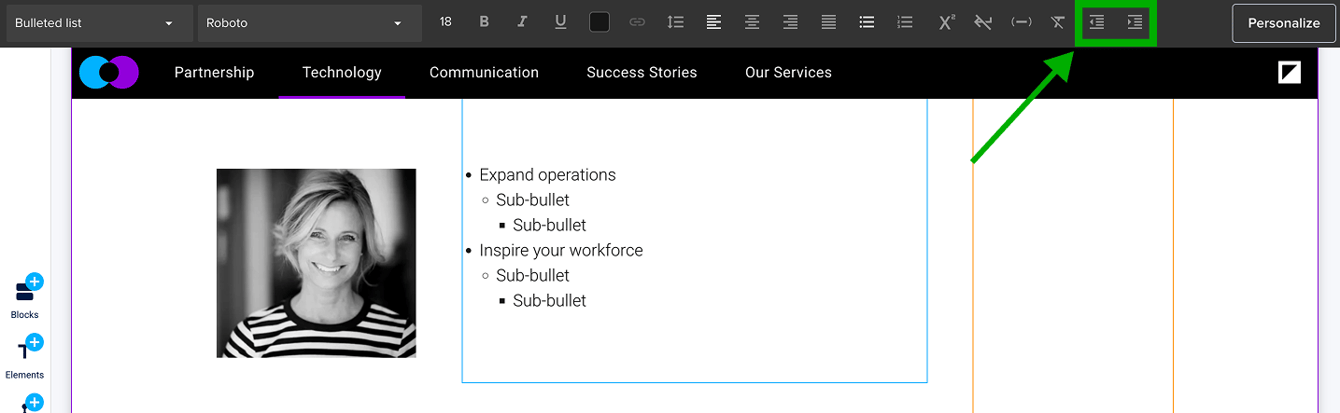
Task: Switch to the Communication tab
Action: click(484, 72)
